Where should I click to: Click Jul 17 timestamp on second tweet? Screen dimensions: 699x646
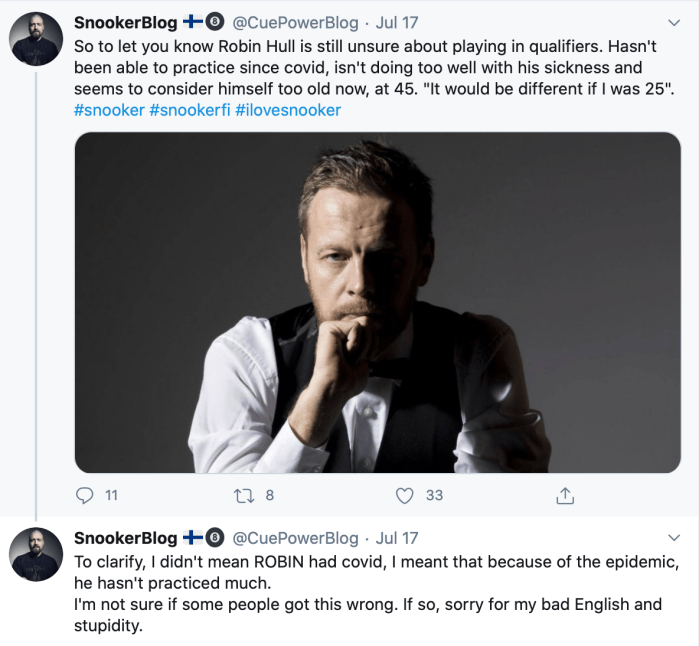point(397,538)
